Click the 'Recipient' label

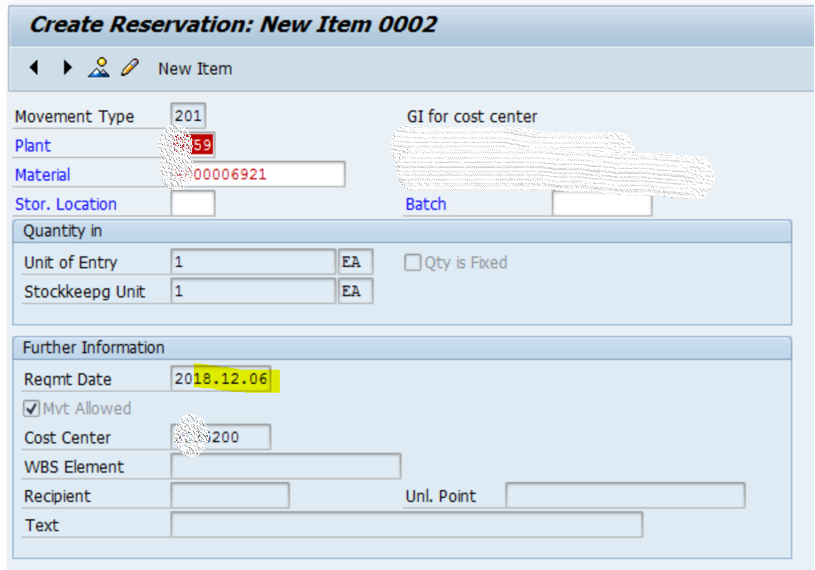point(57,496)
